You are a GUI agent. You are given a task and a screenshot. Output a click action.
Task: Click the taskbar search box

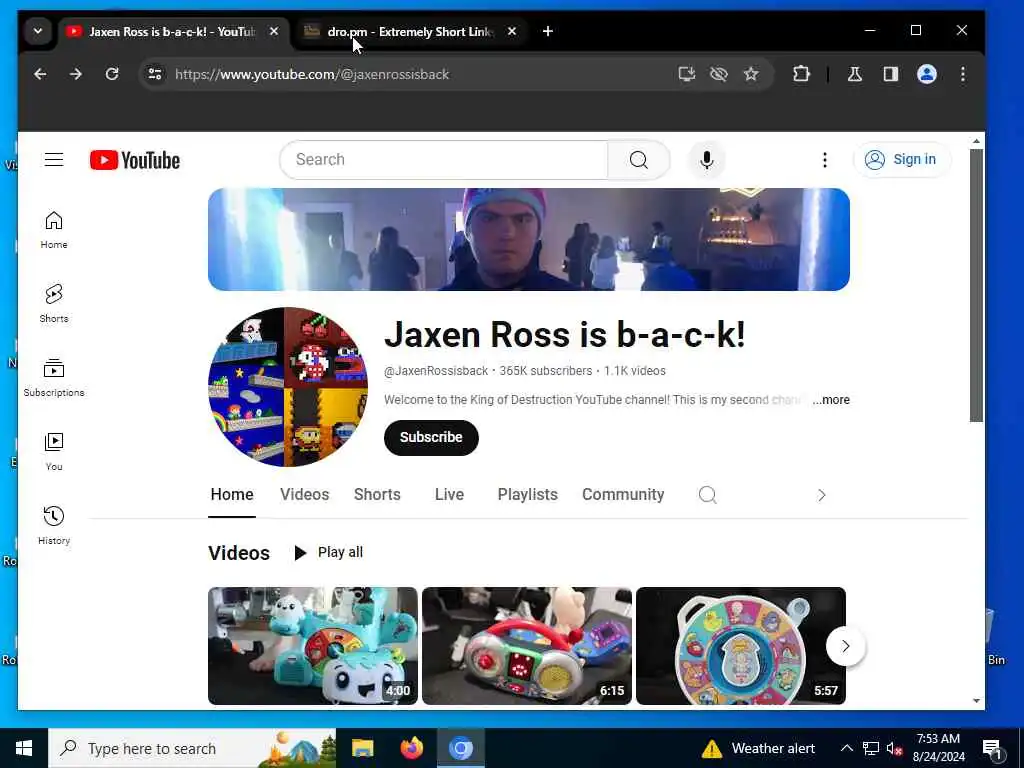(x=192, y=748)
